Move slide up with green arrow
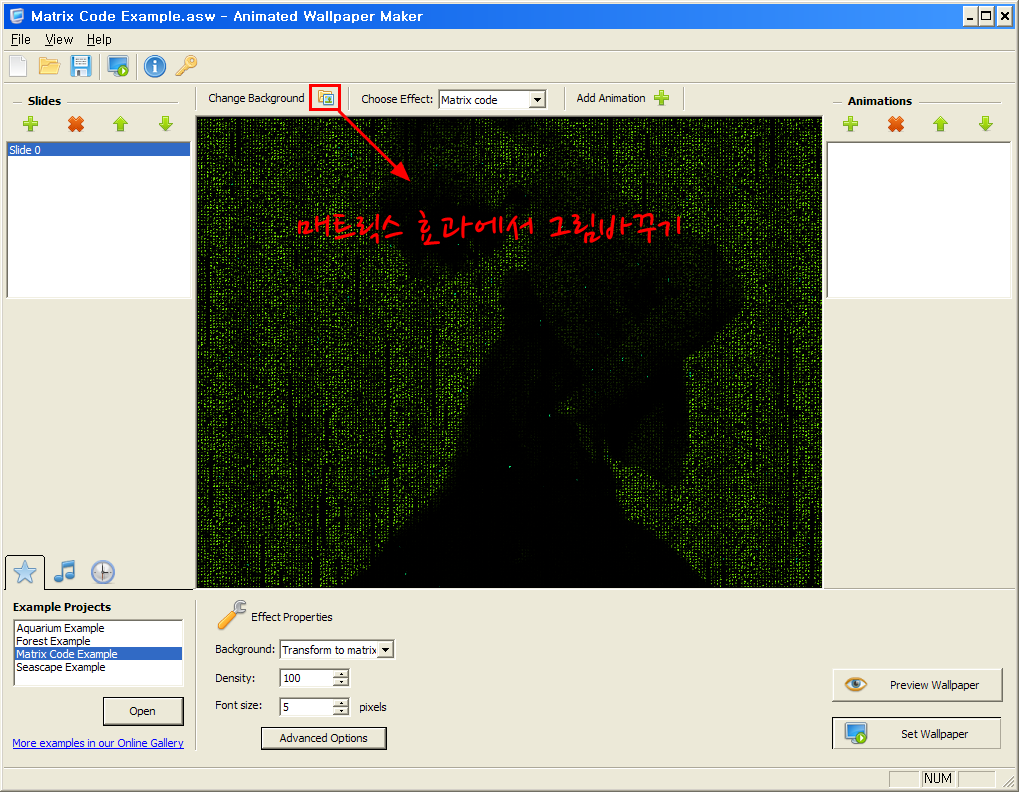Viewport: 1019px width, 792px height. tap(121, 123)
